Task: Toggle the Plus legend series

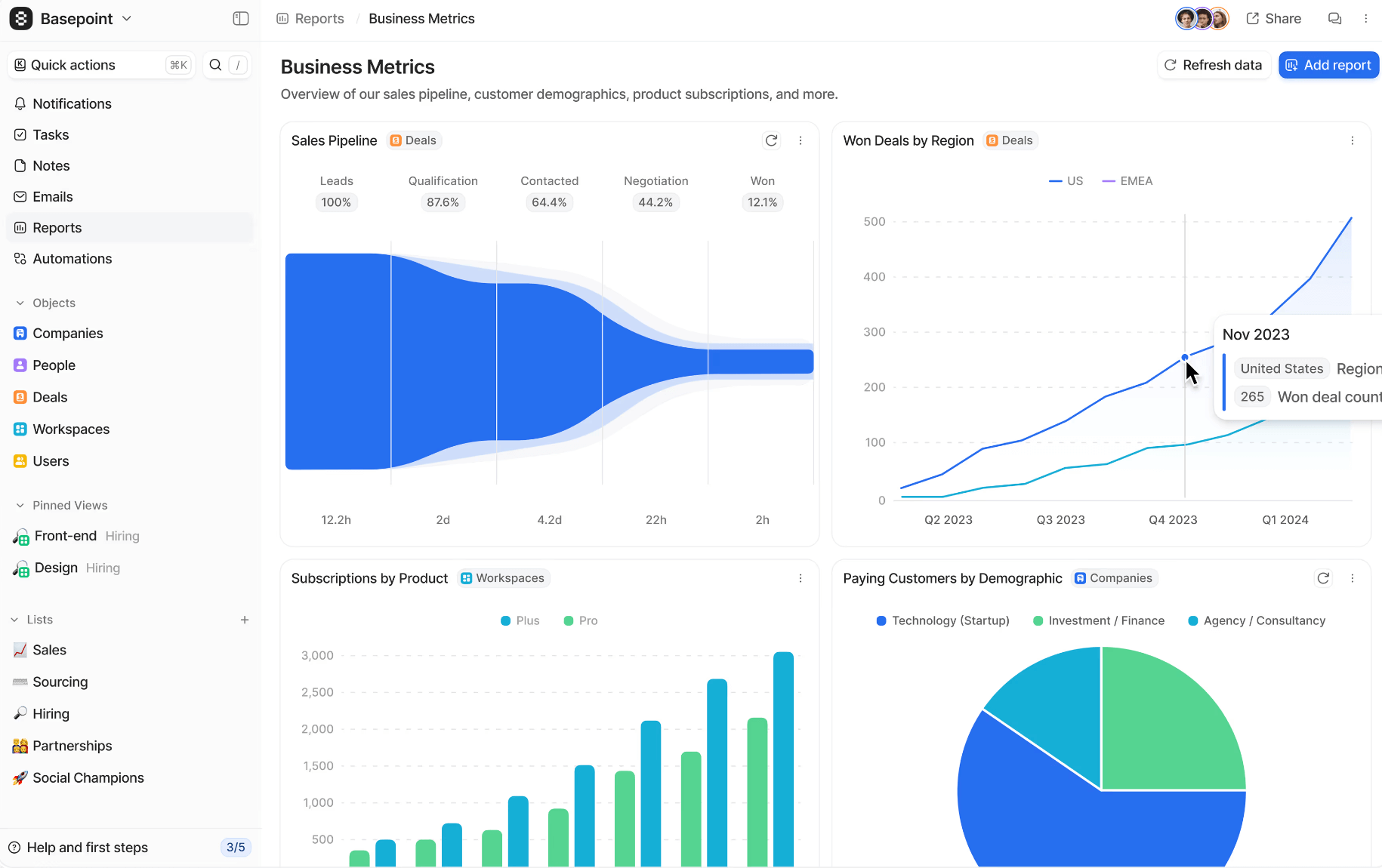Action: point(520,620)
